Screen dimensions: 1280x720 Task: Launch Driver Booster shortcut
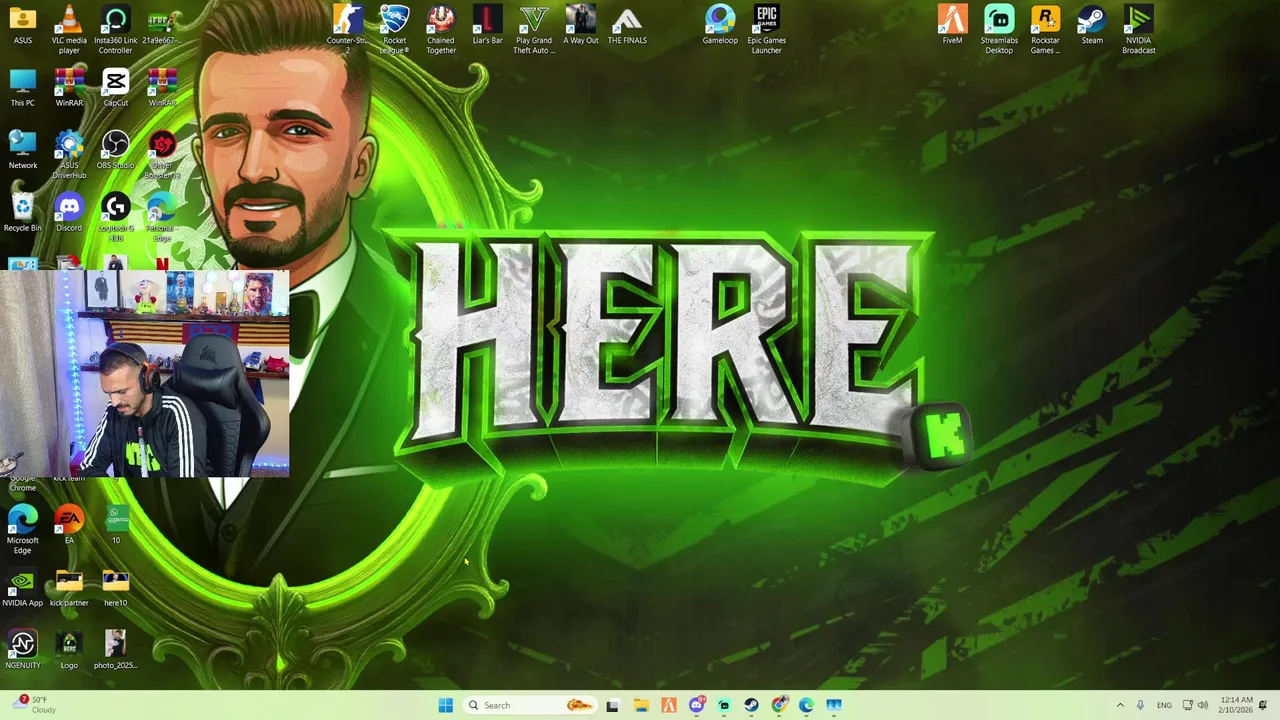point(162,155)
